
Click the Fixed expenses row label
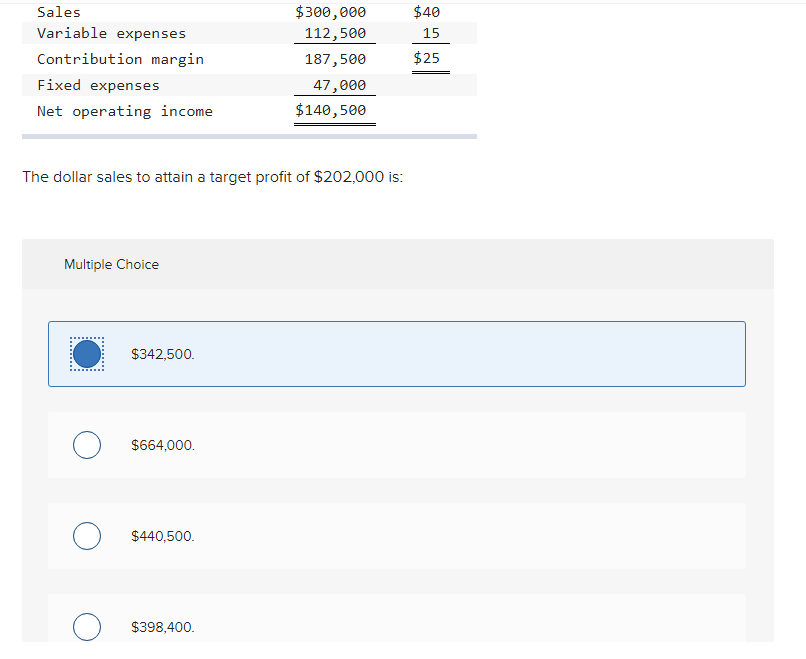pos(95,85)
